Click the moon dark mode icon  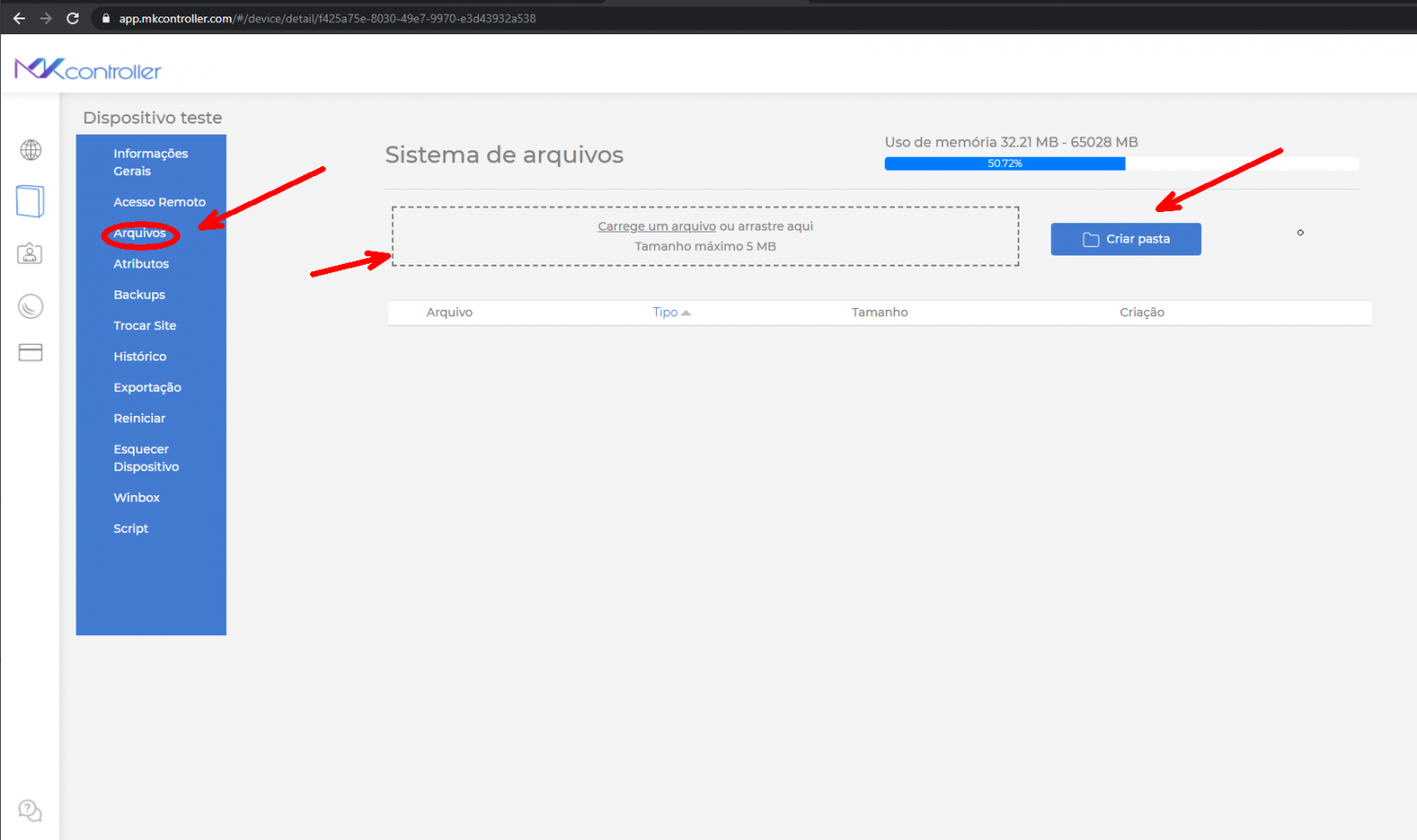[30, 306]
